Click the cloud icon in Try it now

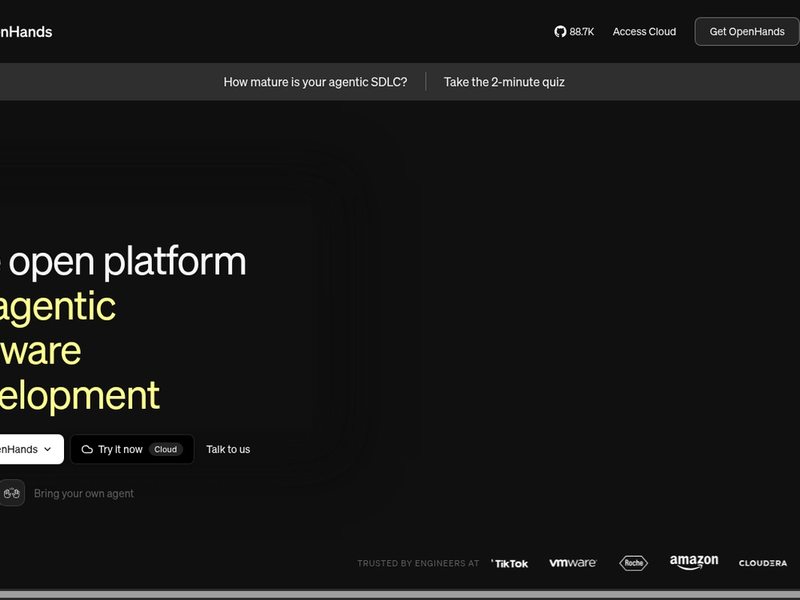pos(87,449)
